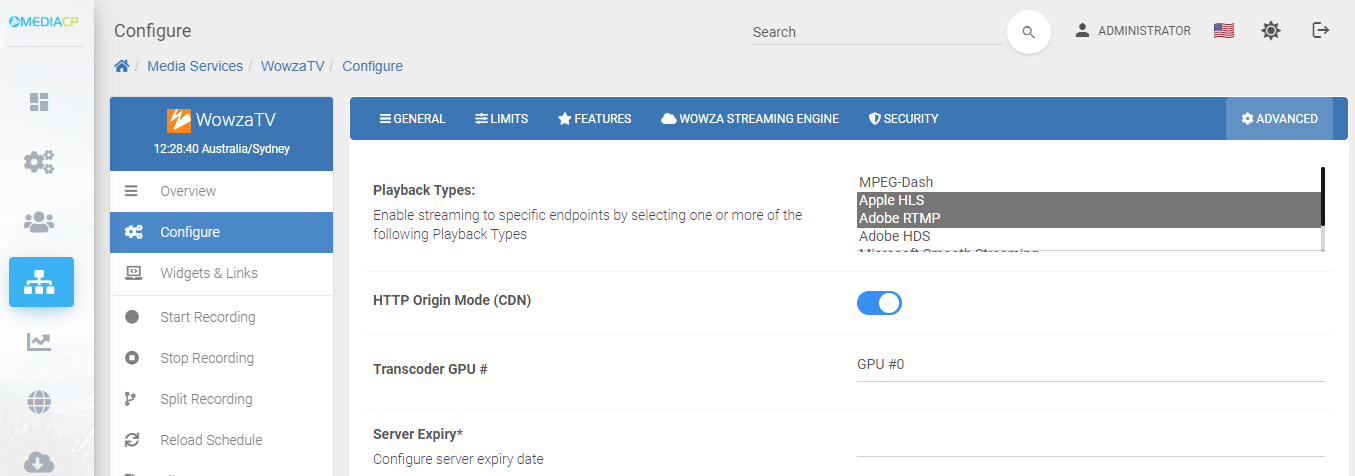Click the MediaCP logo
Viewport: 1355px width, 476px height.
[43, 22]
